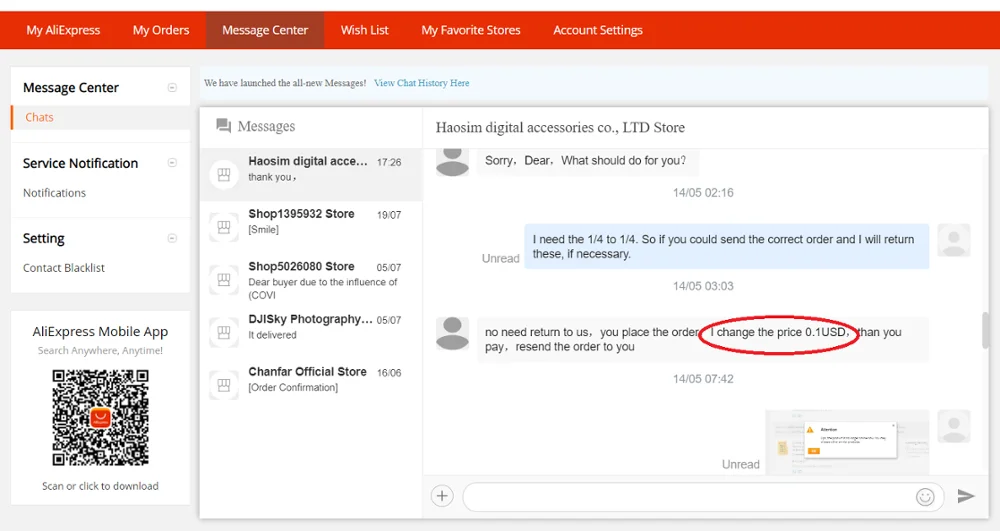Click View Chat History Here link
The height and width of the screenshot is (531, 1000).
pos(422,83)
